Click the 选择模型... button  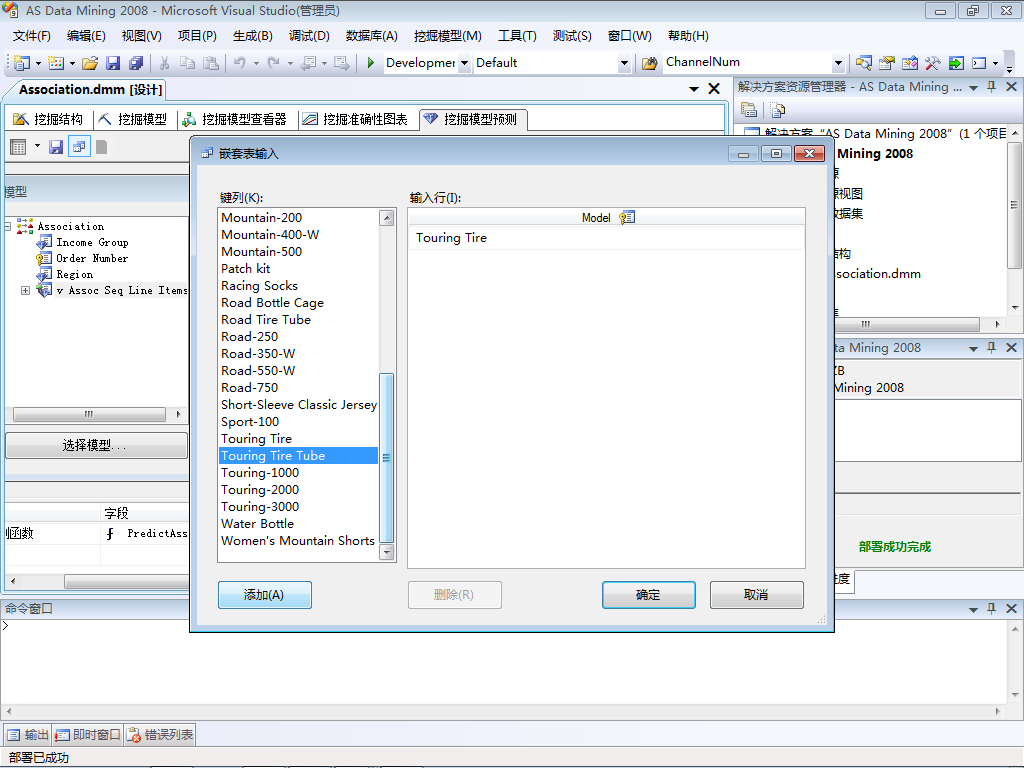pos(97,445)
